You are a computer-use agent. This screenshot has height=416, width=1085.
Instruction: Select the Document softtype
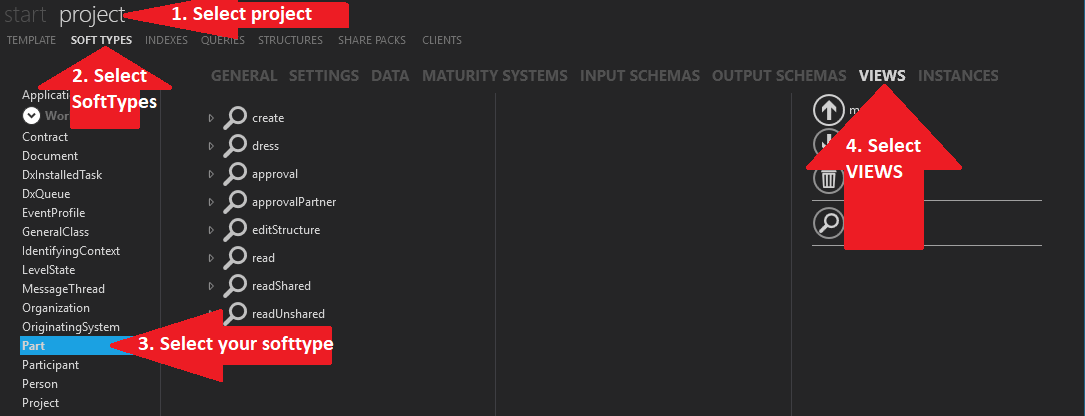click(x=50, y=156)
